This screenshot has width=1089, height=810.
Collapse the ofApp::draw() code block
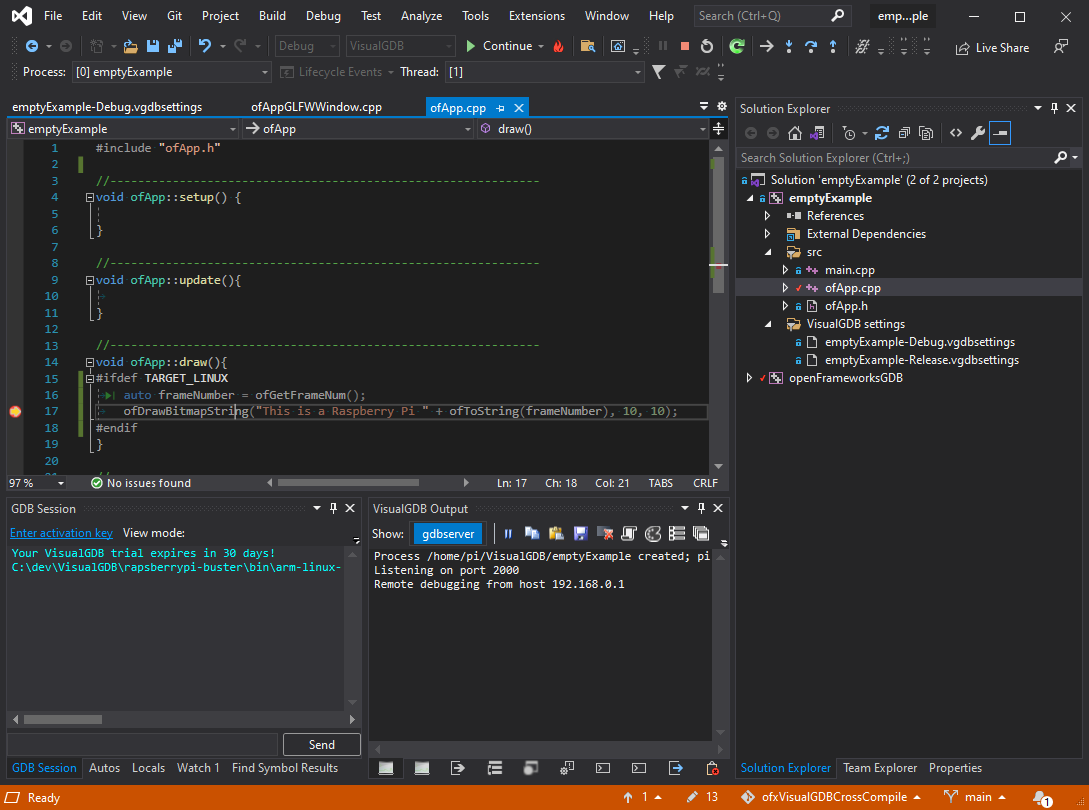(90, 362)
